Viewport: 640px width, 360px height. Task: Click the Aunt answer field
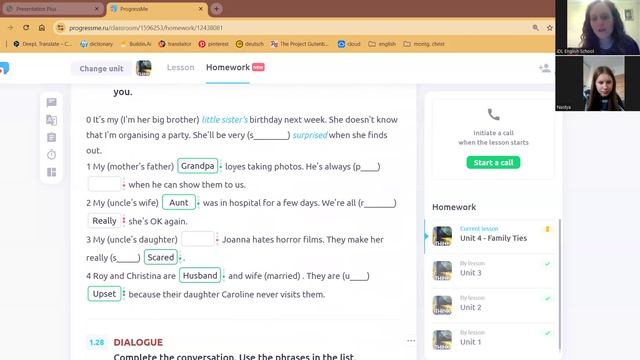pyautogui.click(x=179, y=202)
